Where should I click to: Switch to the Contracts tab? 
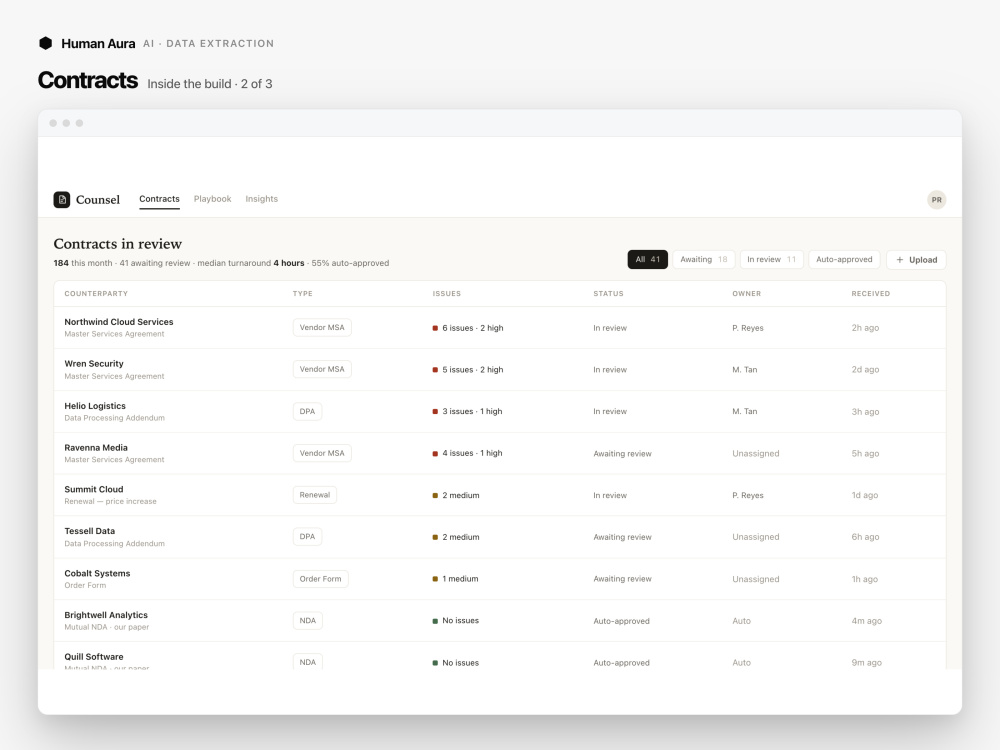[x=159, y=199]
